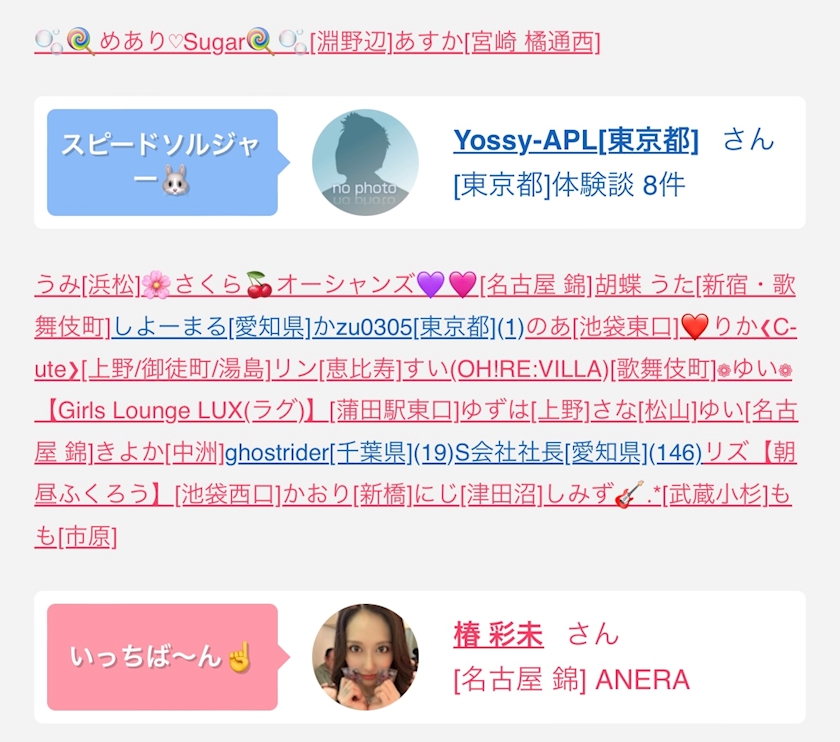Image resolution: width=840 pixels, height=742 pixels.
Task: Open the 椿 彩未 name link
Action: point(498,635)
